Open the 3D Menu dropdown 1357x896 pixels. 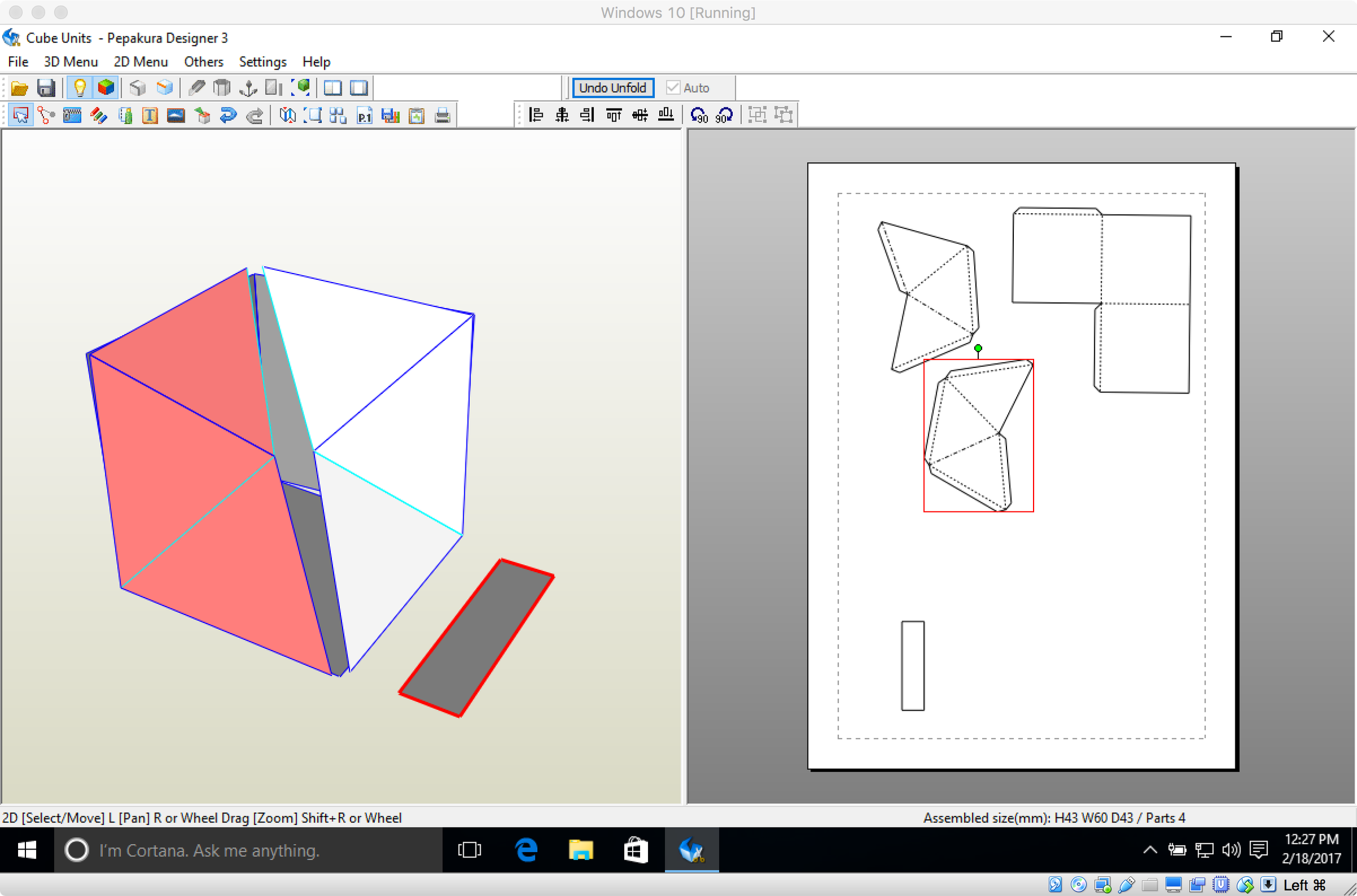[x=70, y=62]
